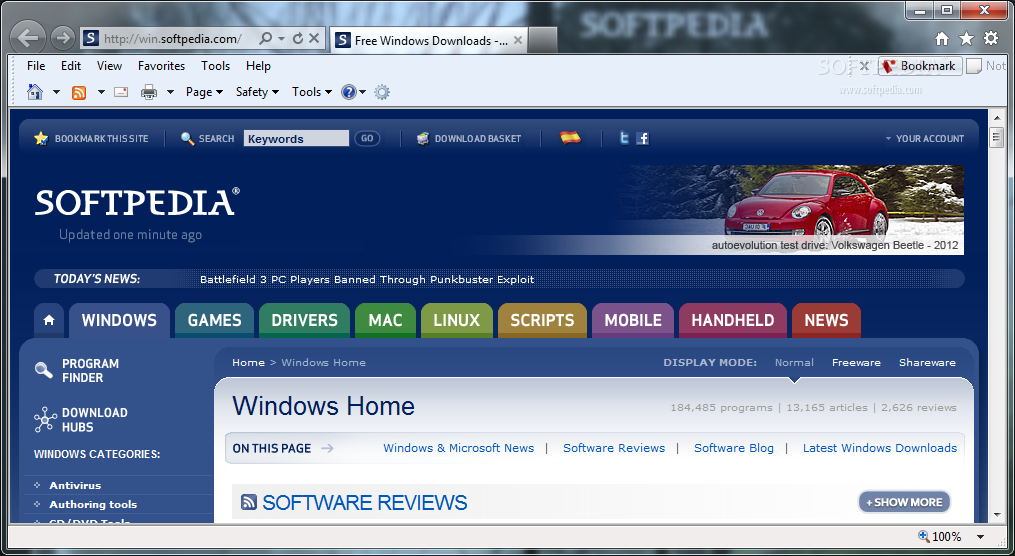
Task: Switch to the LINUX tab
Action: pos(457,320)
